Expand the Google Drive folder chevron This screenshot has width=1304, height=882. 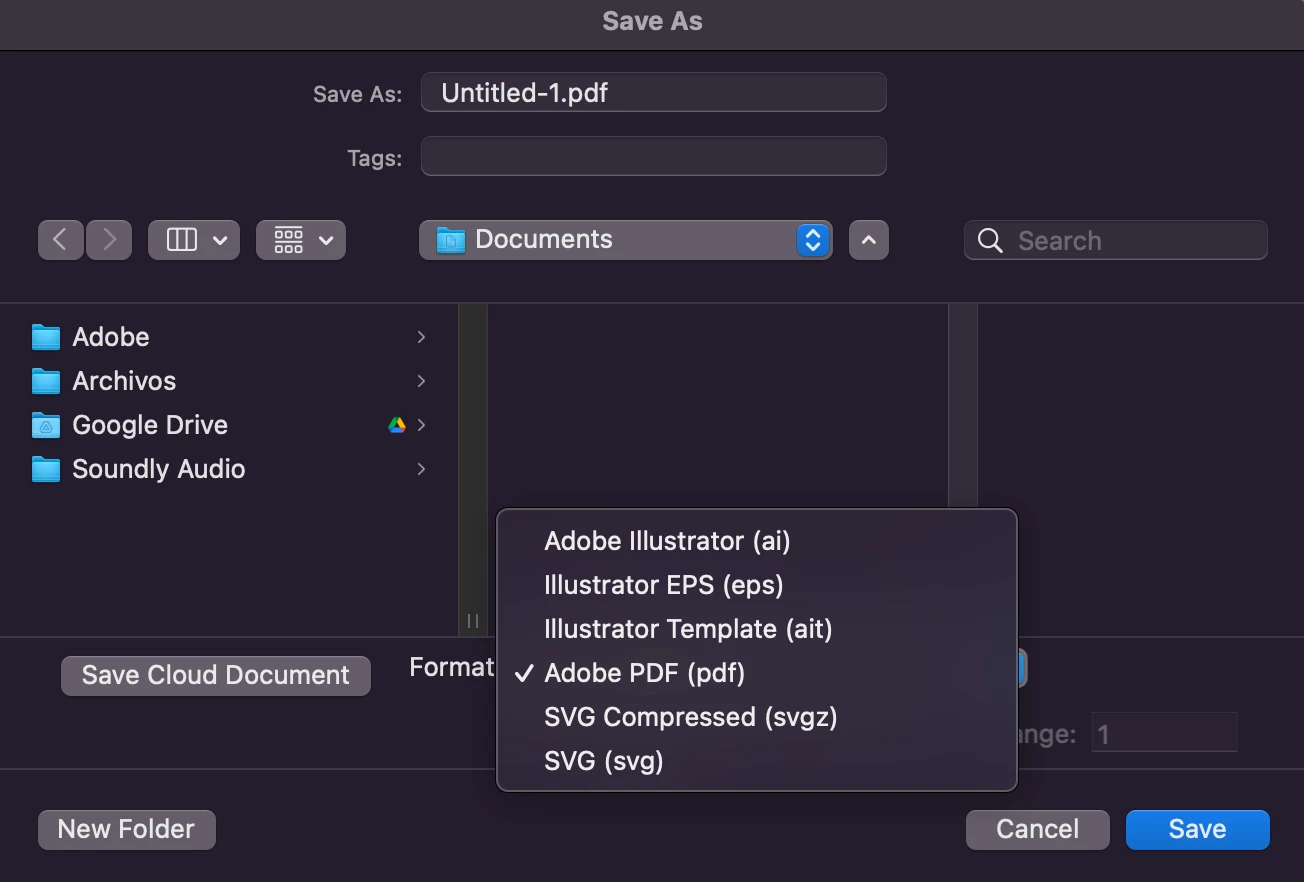(x=421, y=425)
